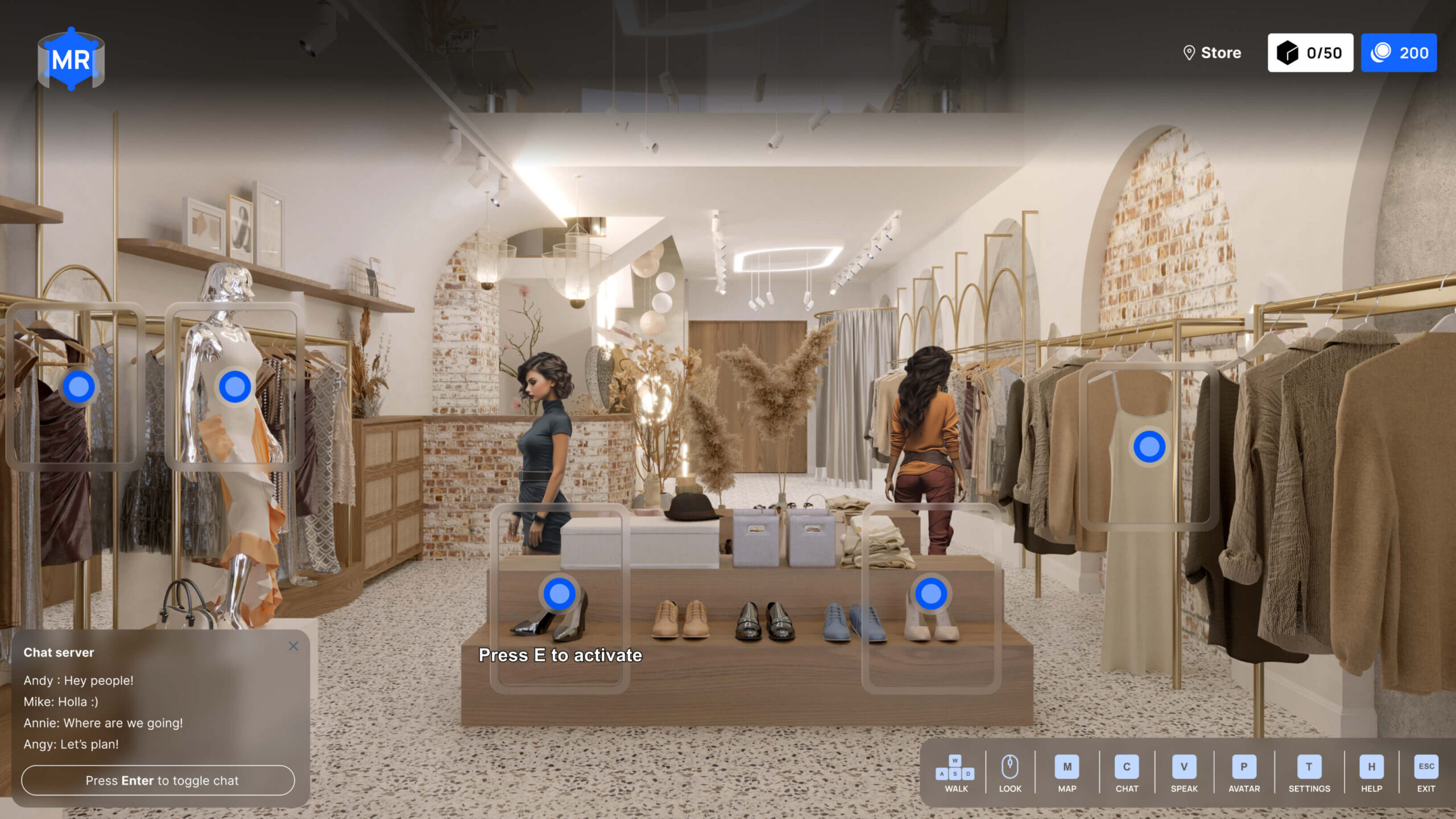1456x819 pixels.
Task: Select hotspot on the dark brown dress
Action: pyautogui.click(x=78, y=387)
